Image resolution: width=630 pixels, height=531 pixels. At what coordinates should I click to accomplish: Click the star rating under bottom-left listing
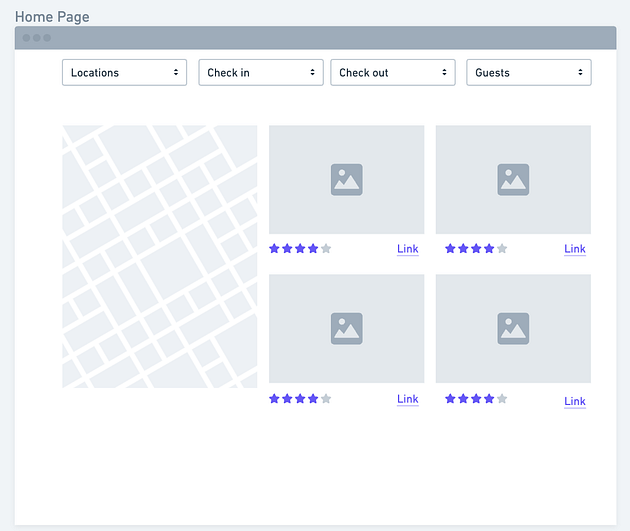coord(300,399)
